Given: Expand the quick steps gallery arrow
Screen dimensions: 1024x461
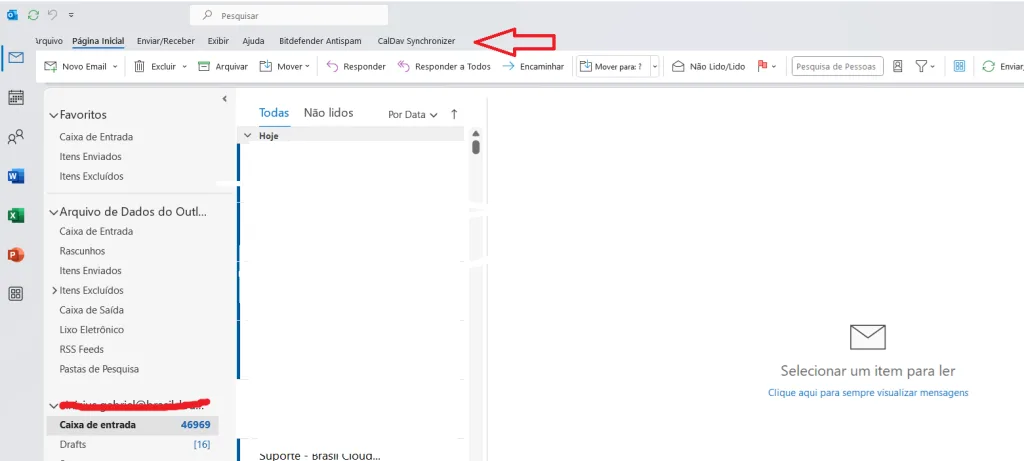Looking at the screenshot, I should (654, 67).
